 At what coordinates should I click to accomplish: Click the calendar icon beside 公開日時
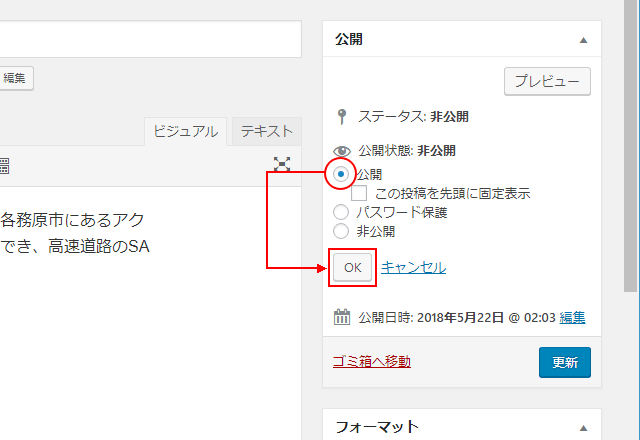point(342,317)
